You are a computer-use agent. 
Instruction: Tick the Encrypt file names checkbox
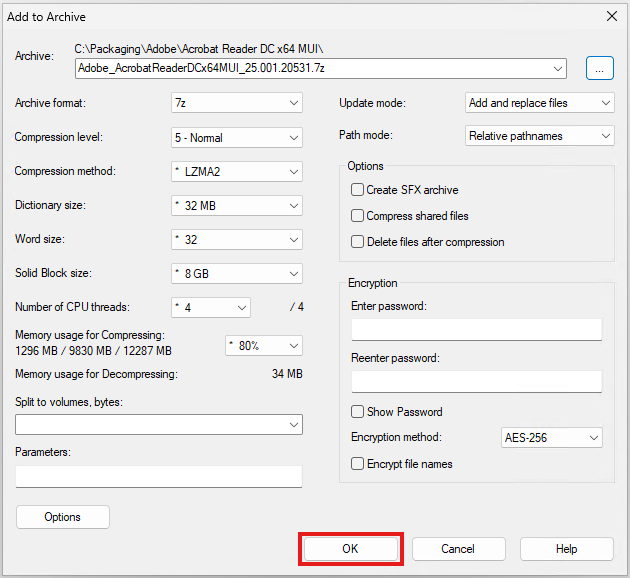[x=357, y=464]
